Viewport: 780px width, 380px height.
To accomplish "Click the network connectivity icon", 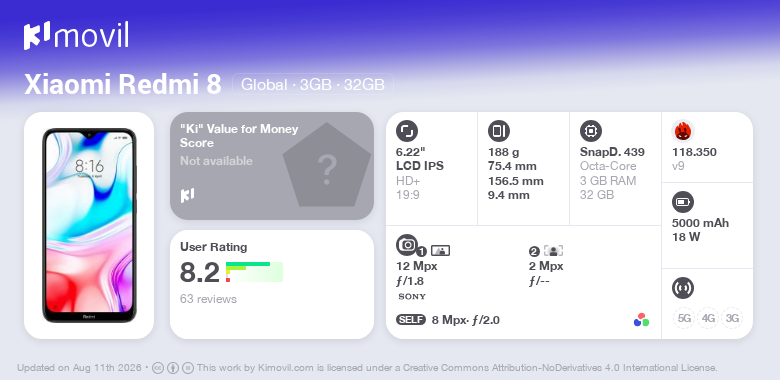I will pos(683,287).
